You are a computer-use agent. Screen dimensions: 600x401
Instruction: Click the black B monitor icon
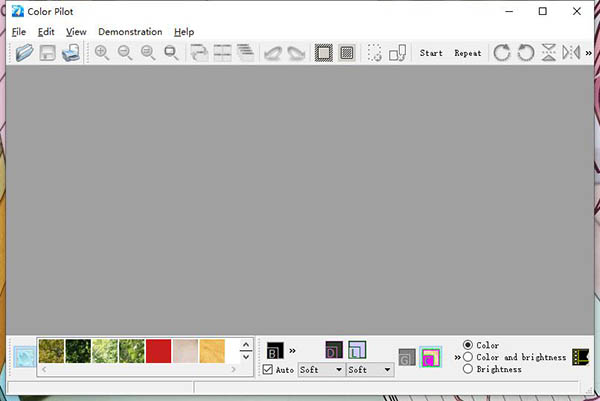pyautogui.click(x=274, y=351)
